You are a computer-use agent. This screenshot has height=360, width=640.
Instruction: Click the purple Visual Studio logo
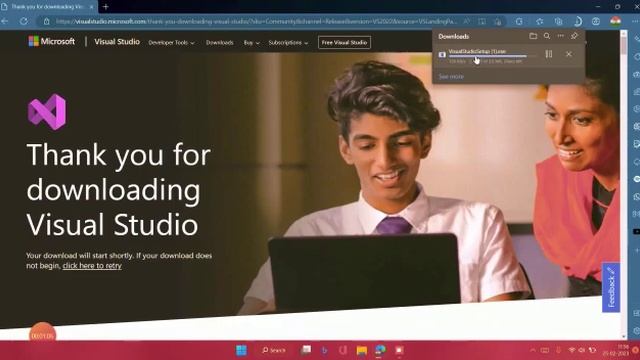[x=47, y=112]
